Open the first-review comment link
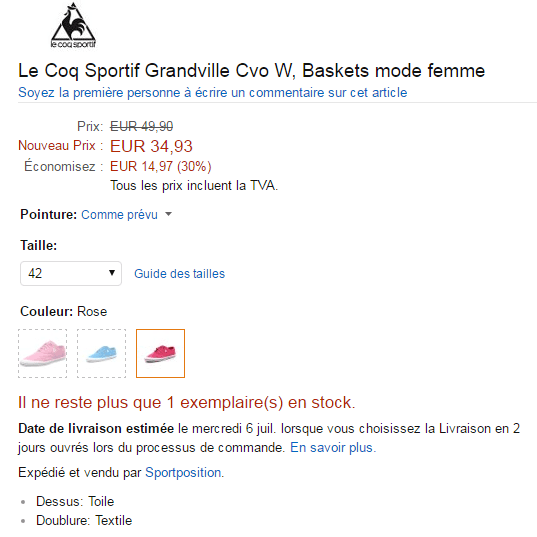The width and height of the screenshot is (537, 537). (213, 92)
